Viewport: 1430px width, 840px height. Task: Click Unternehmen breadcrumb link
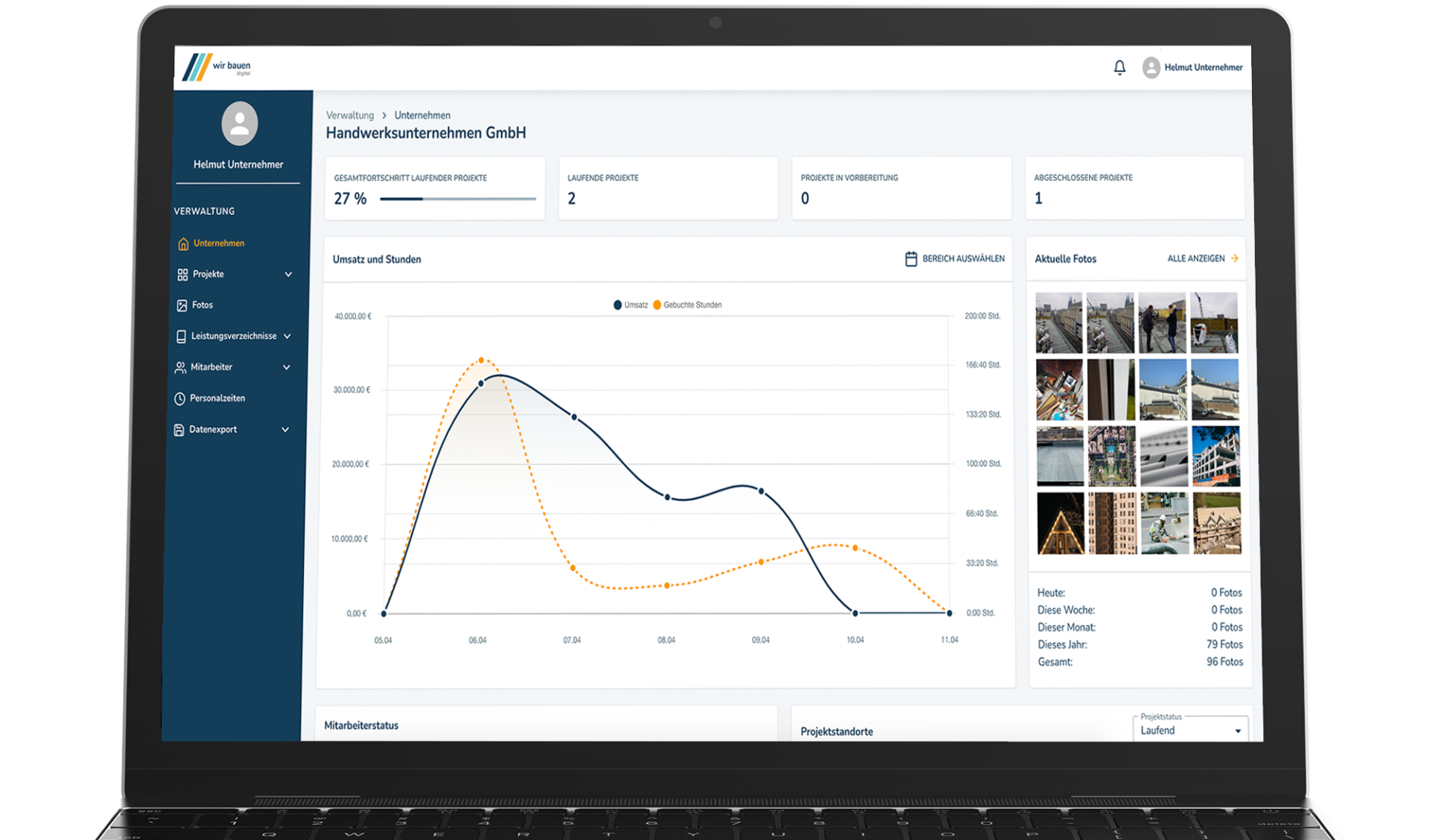422,115
